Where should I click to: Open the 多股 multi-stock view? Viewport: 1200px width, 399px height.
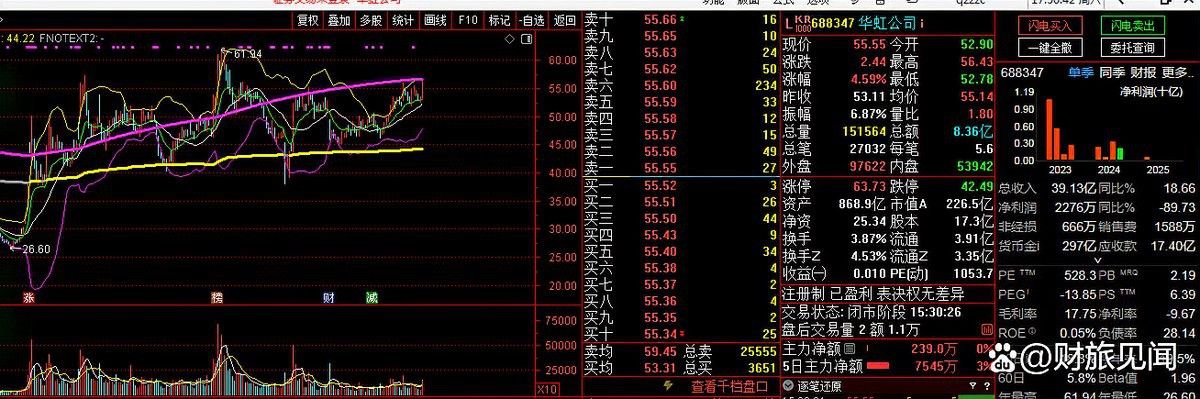371,19
